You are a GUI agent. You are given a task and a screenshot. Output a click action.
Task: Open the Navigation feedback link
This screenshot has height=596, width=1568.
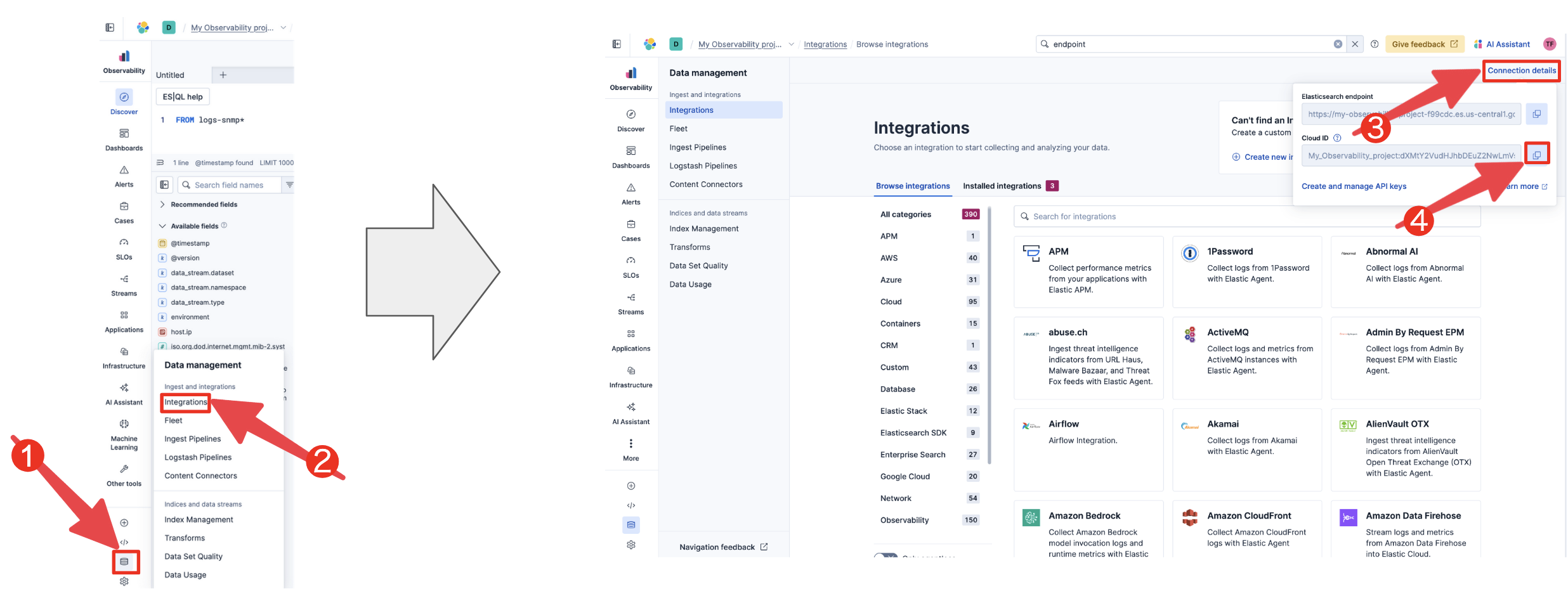coord(723,547)
